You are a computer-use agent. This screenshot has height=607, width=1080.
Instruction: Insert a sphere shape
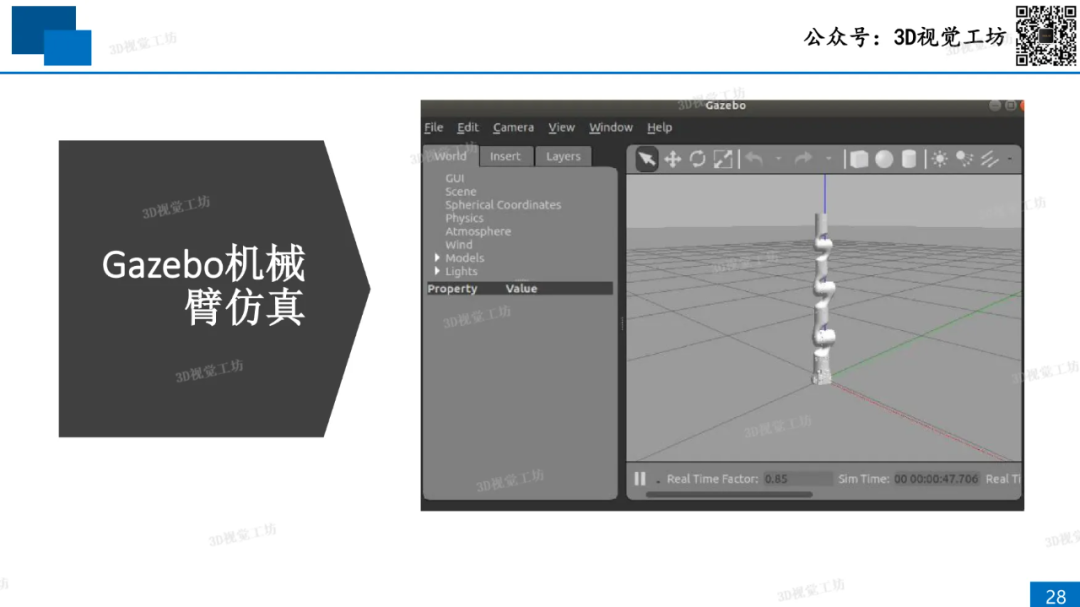pos(884,159)
